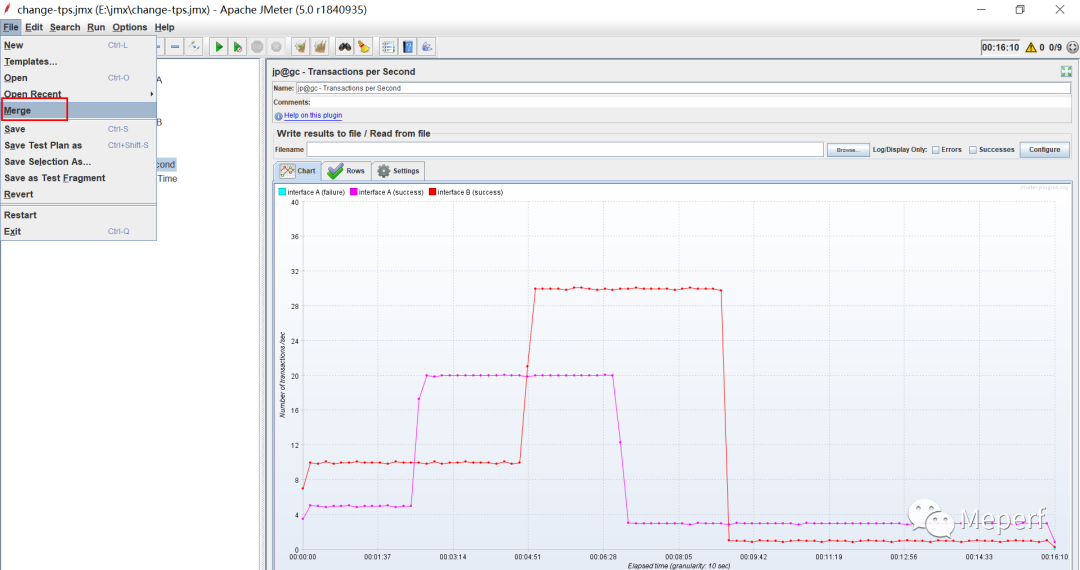Image resolution: width=1080 pixels, height=570 pixels.
Task: Open the Plugins Manager toolbar icon
Action: (427, 47)
